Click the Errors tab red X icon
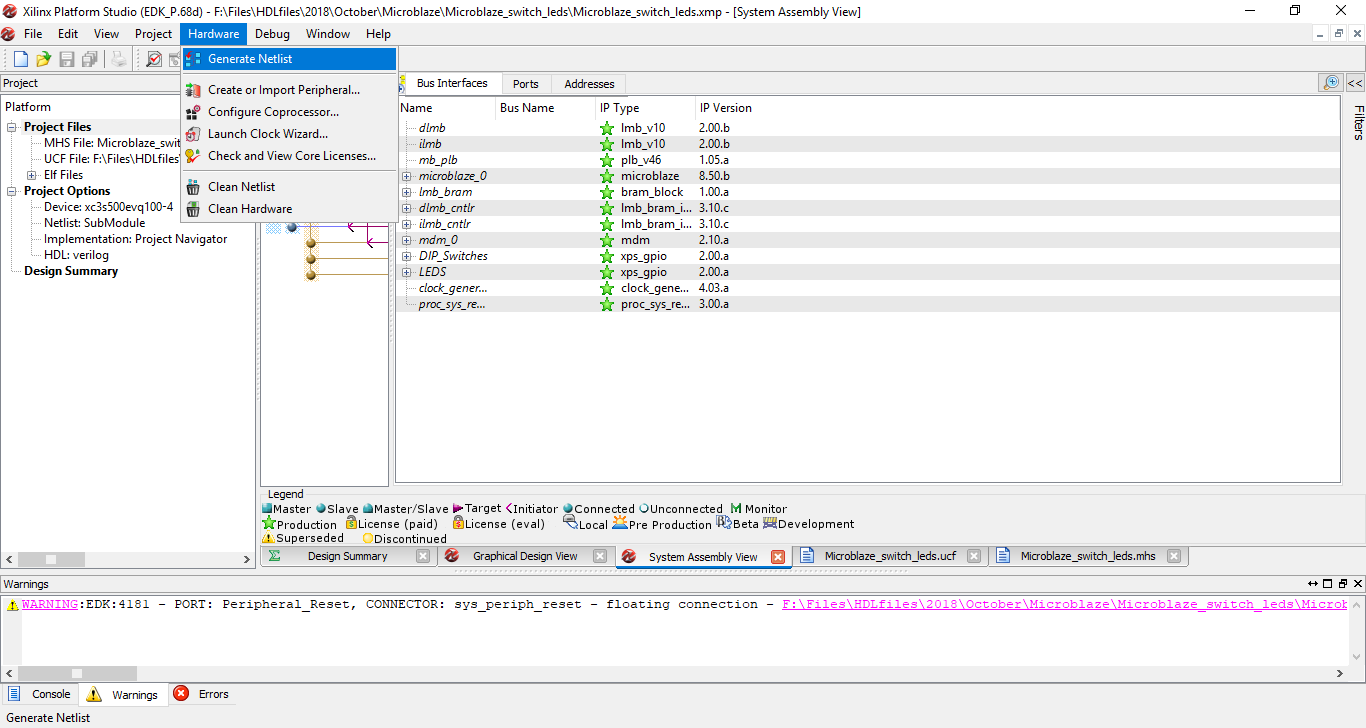Viewport: 1366px width, 728px height. [x=181, y=693]
